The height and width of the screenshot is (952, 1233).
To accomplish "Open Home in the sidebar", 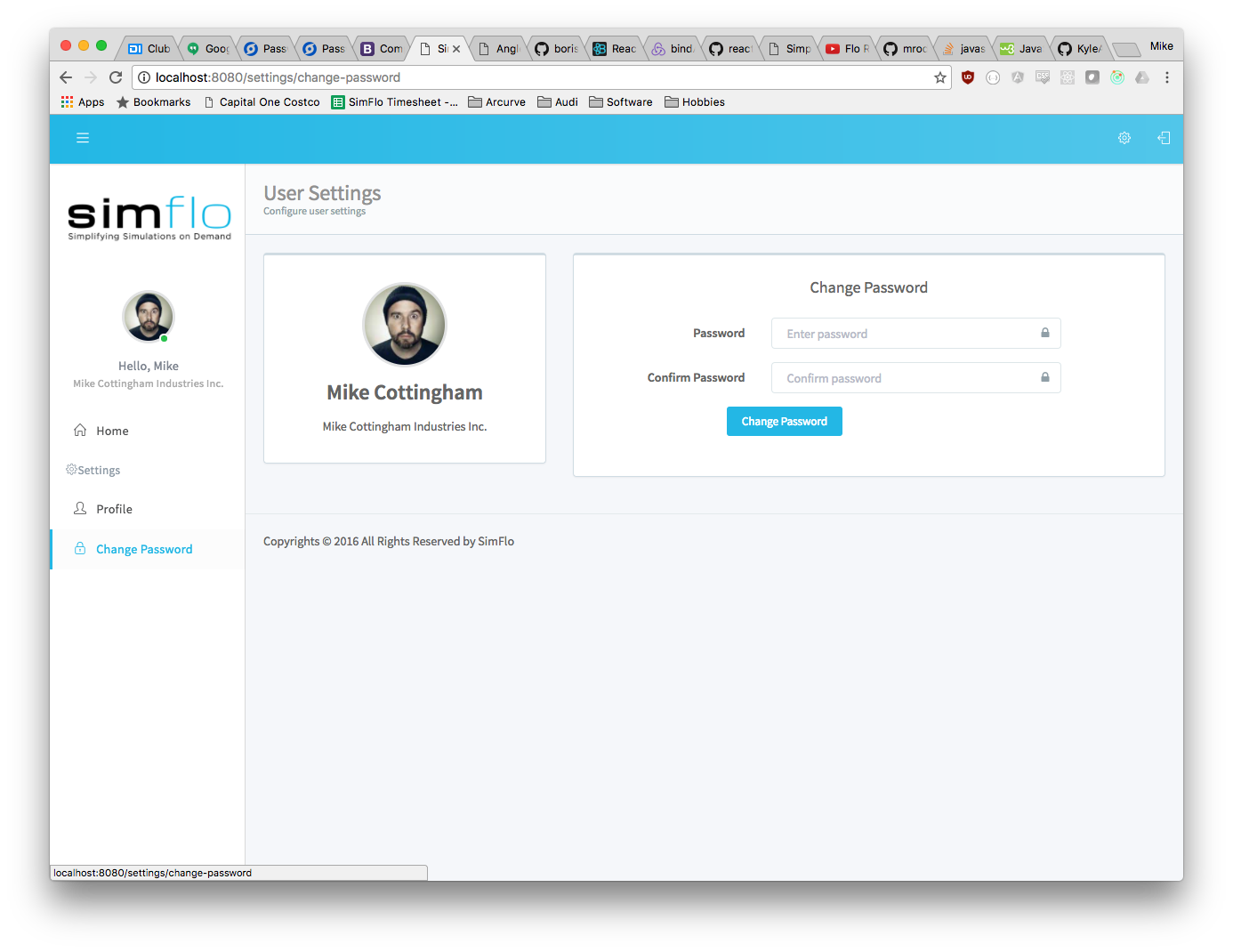I will (112, 431).
